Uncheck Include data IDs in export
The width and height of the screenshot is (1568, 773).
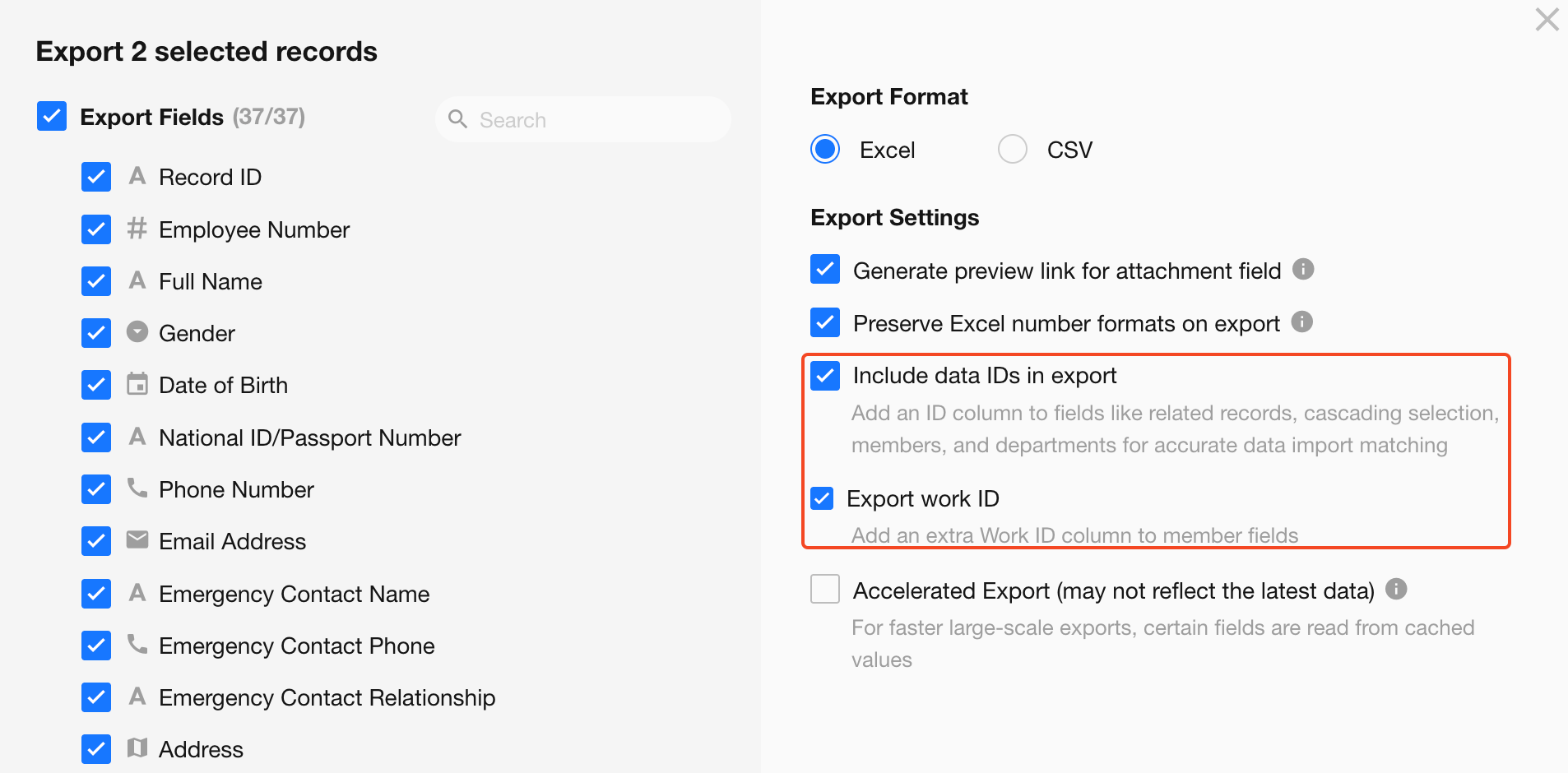pyautogui.click(x=824, y=375)
